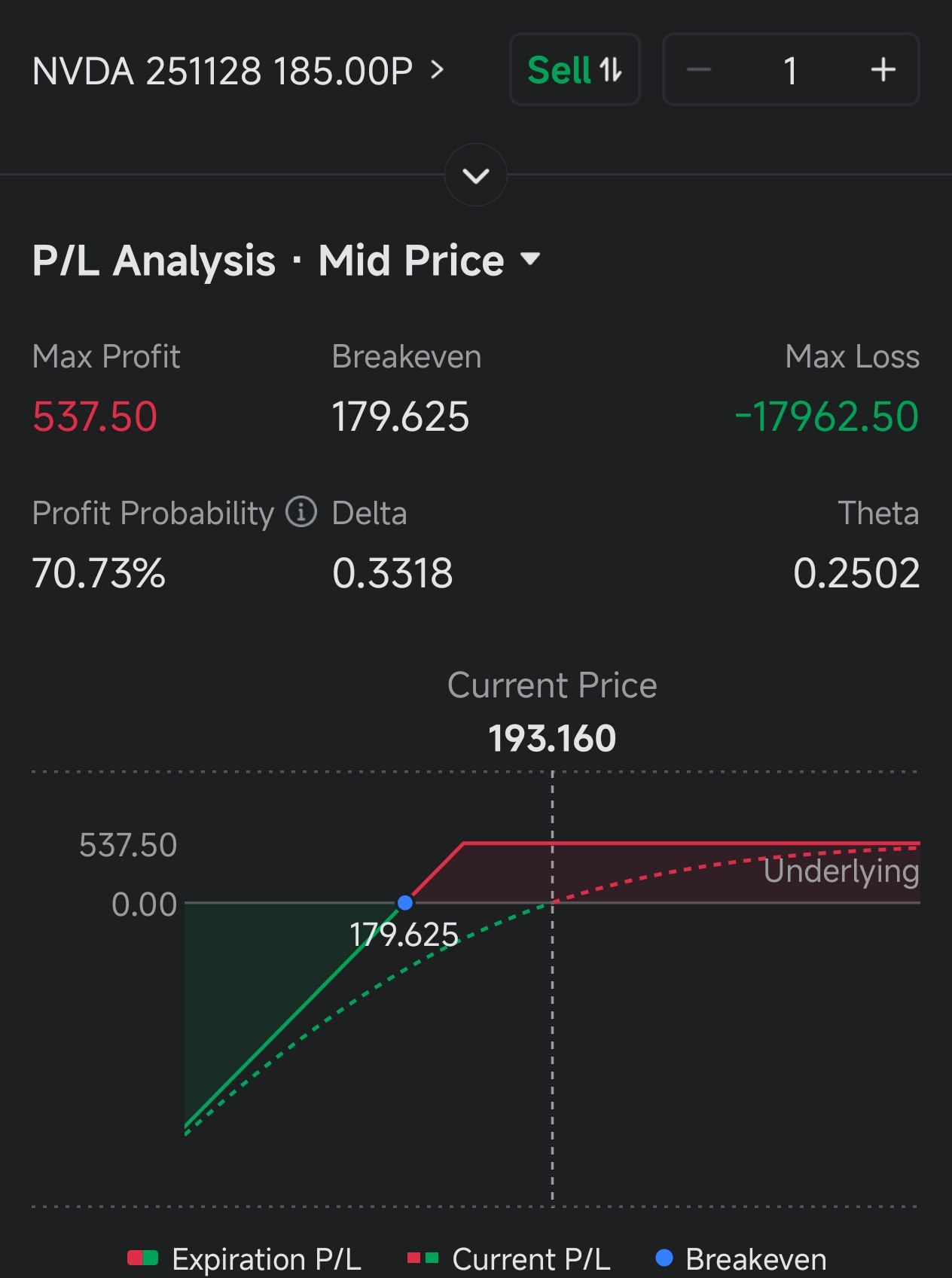This screenshot has width=952, height=1278.
Task: Click the Delta value 0.3318
Action: [392, 573]
